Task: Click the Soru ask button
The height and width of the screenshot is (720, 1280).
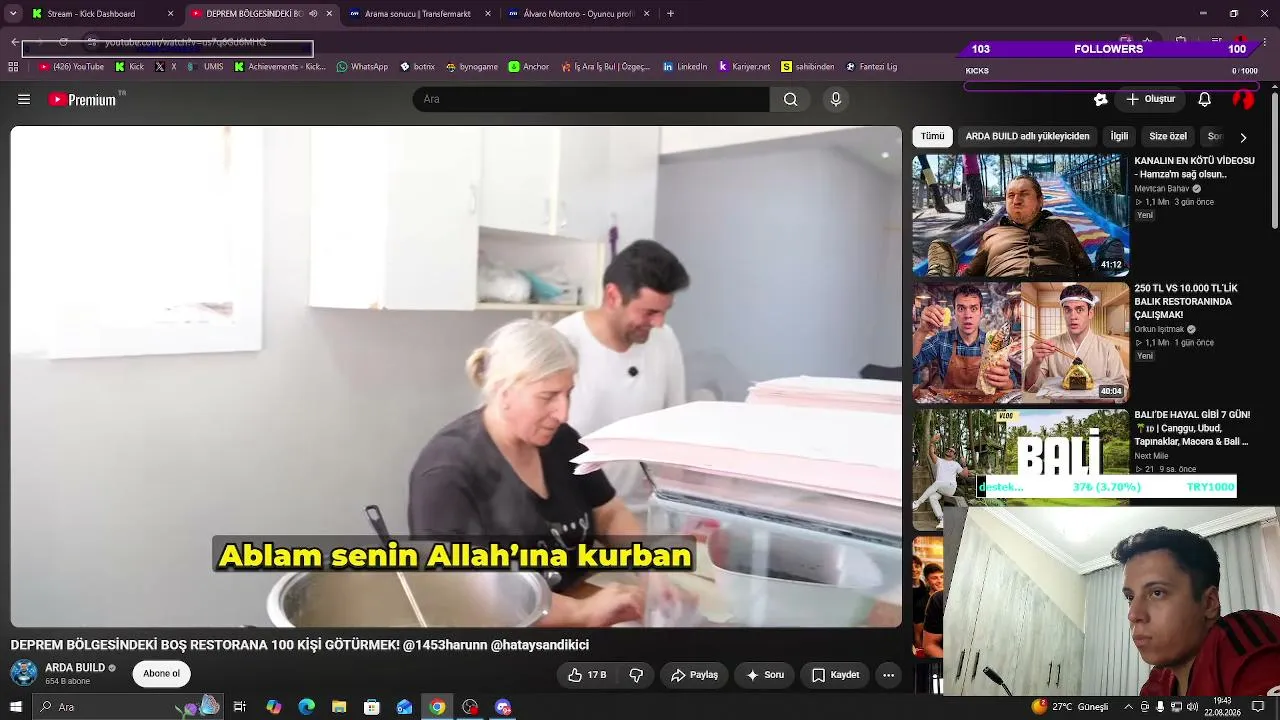Action: 765,675
